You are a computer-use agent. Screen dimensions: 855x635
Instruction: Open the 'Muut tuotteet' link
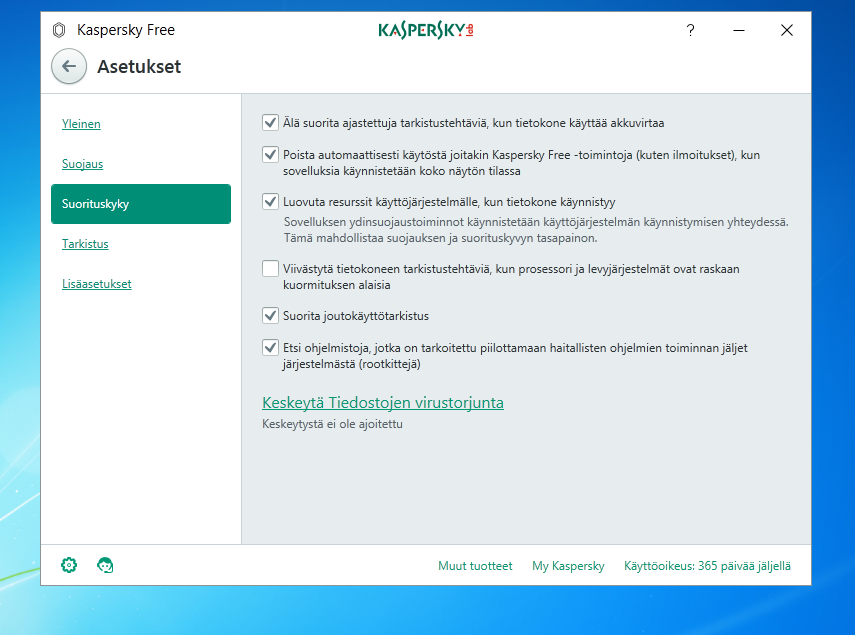pos(475,566)
